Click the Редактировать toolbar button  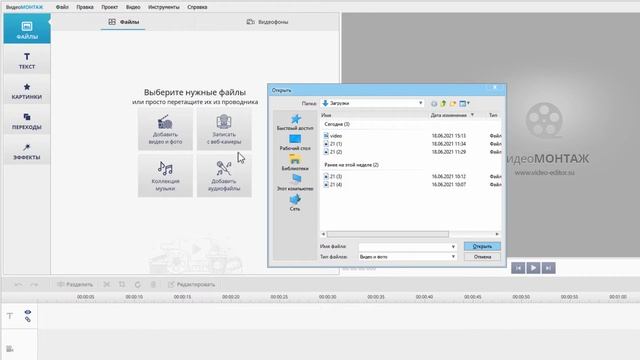coord(191,284)
